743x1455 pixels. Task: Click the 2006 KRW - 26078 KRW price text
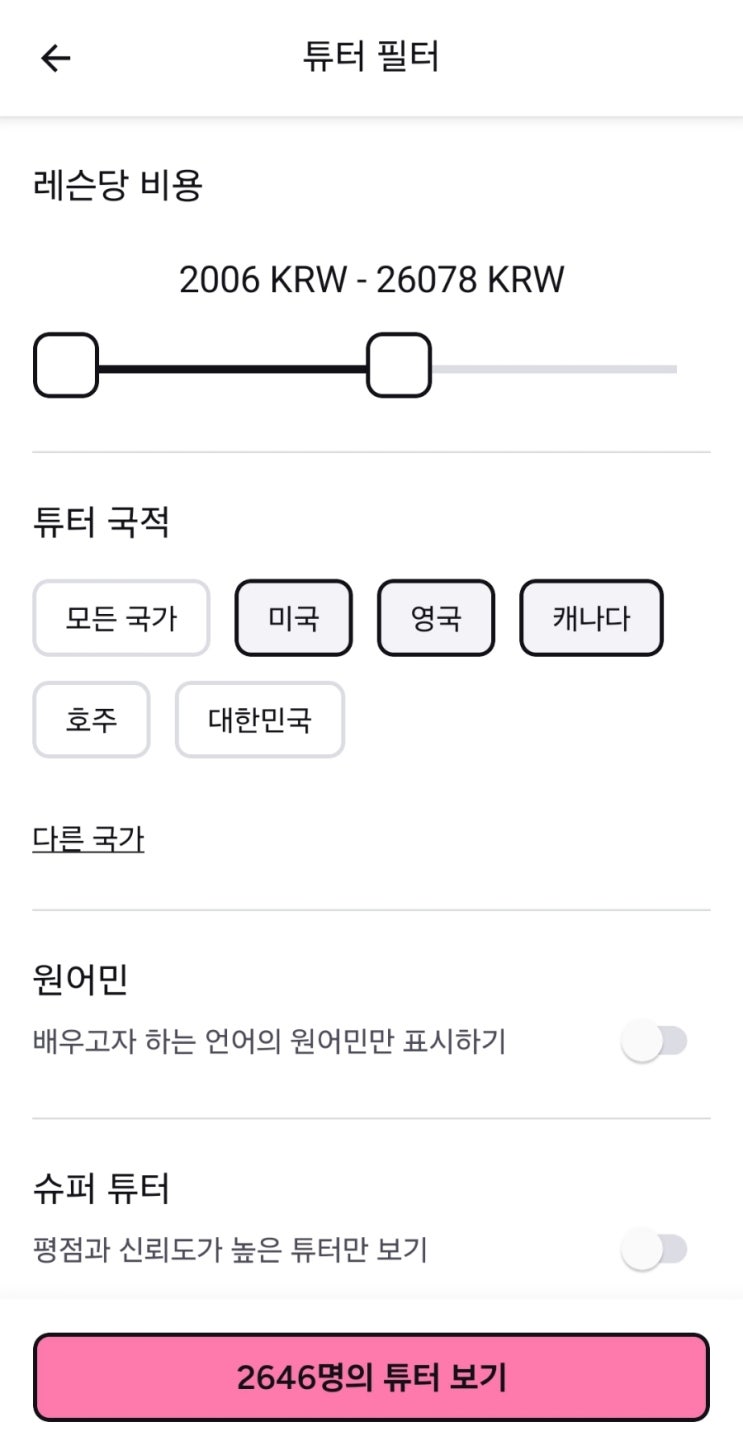[x=371, y=280]
